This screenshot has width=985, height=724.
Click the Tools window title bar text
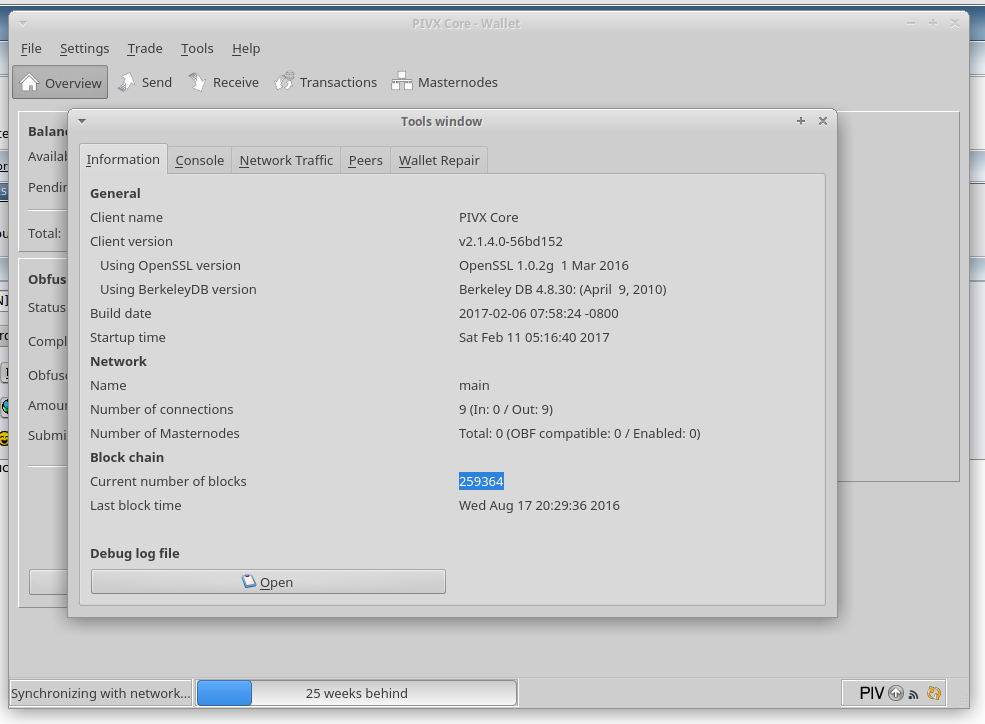point(442,121)
